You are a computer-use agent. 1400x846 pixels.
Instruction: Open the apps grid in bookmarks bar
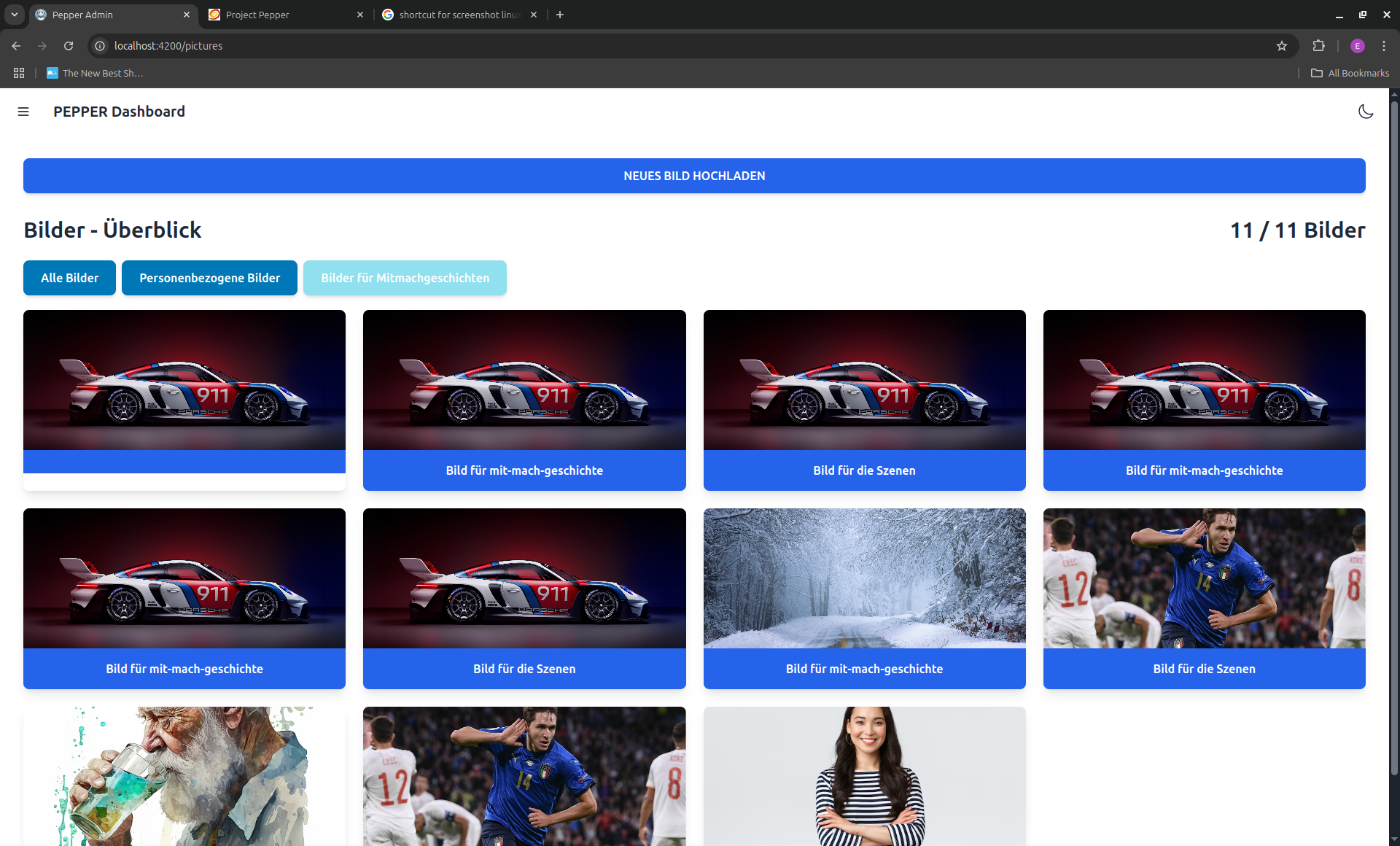pos(19,73)
